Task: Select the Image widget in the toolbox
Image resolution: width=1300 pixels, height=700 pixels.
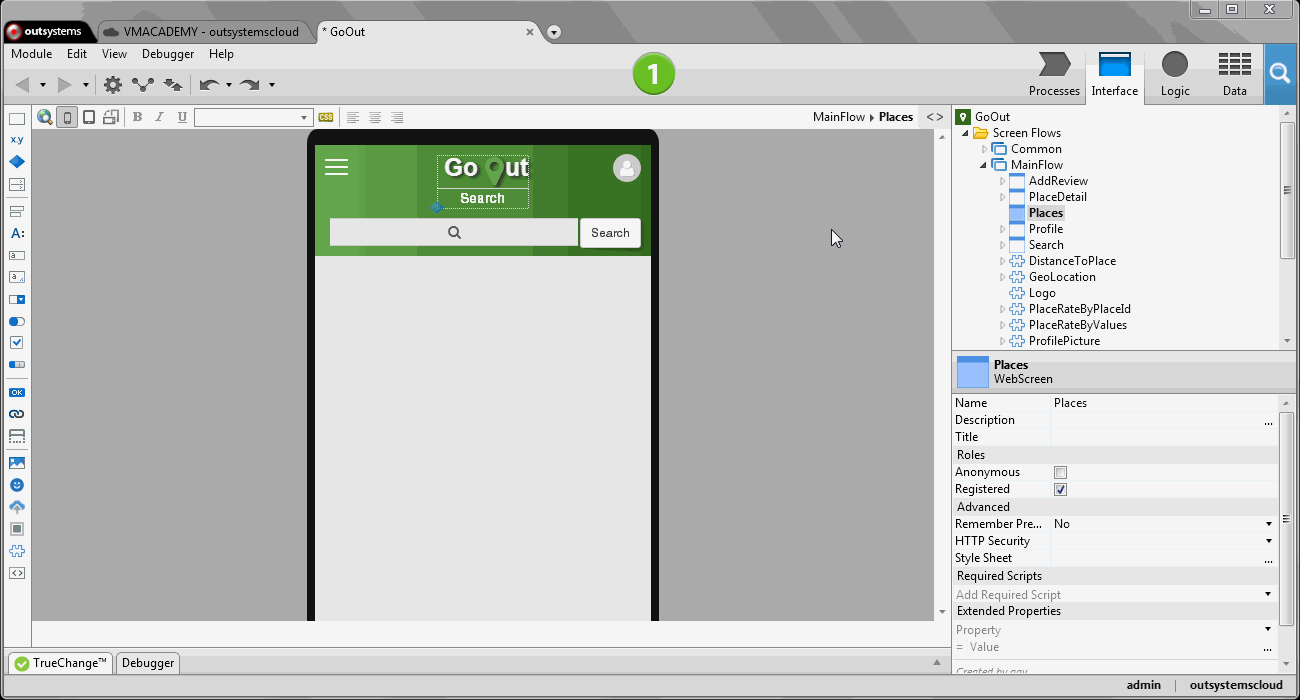Action: [x=17, y=463]
